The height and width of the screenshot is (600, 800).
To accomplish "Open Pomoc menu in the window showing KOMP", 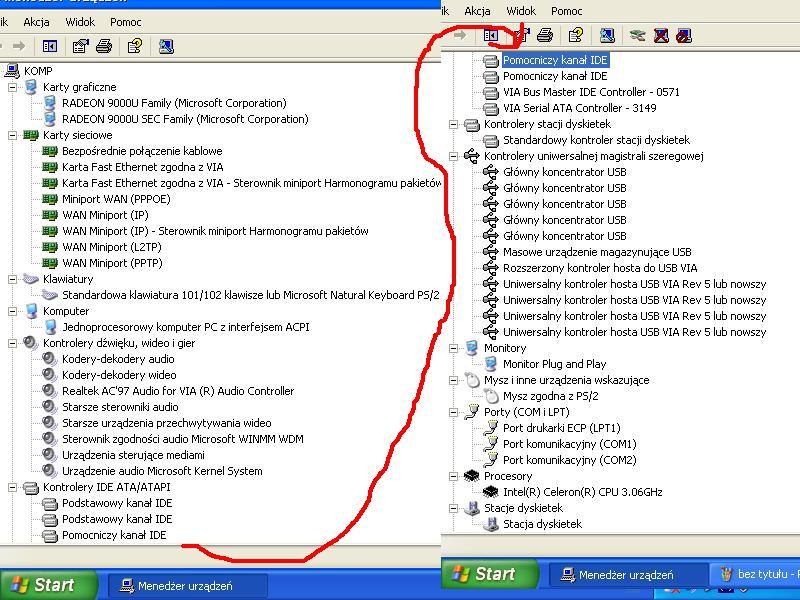I will [x=126, y=22].
